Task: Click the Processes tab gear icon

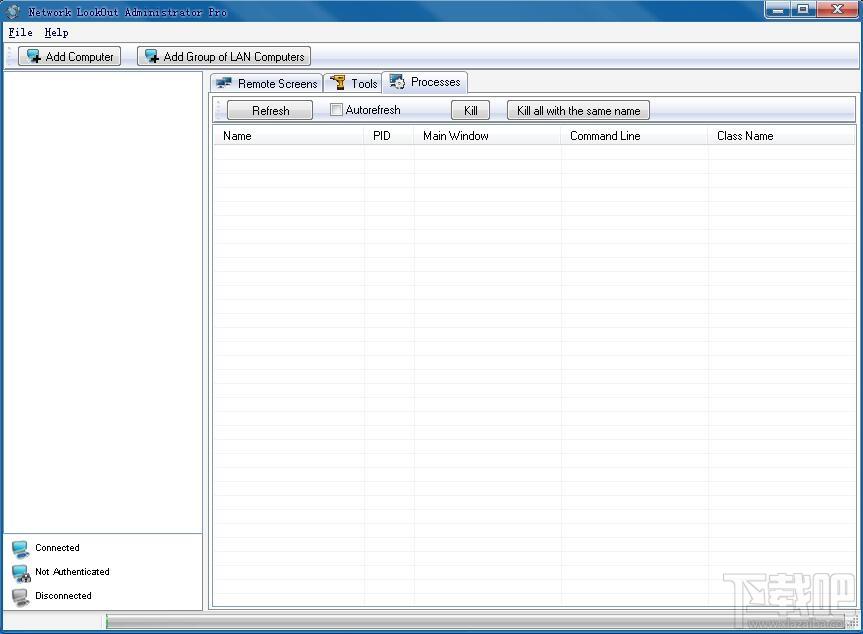Action: click(x=397, y=82)
